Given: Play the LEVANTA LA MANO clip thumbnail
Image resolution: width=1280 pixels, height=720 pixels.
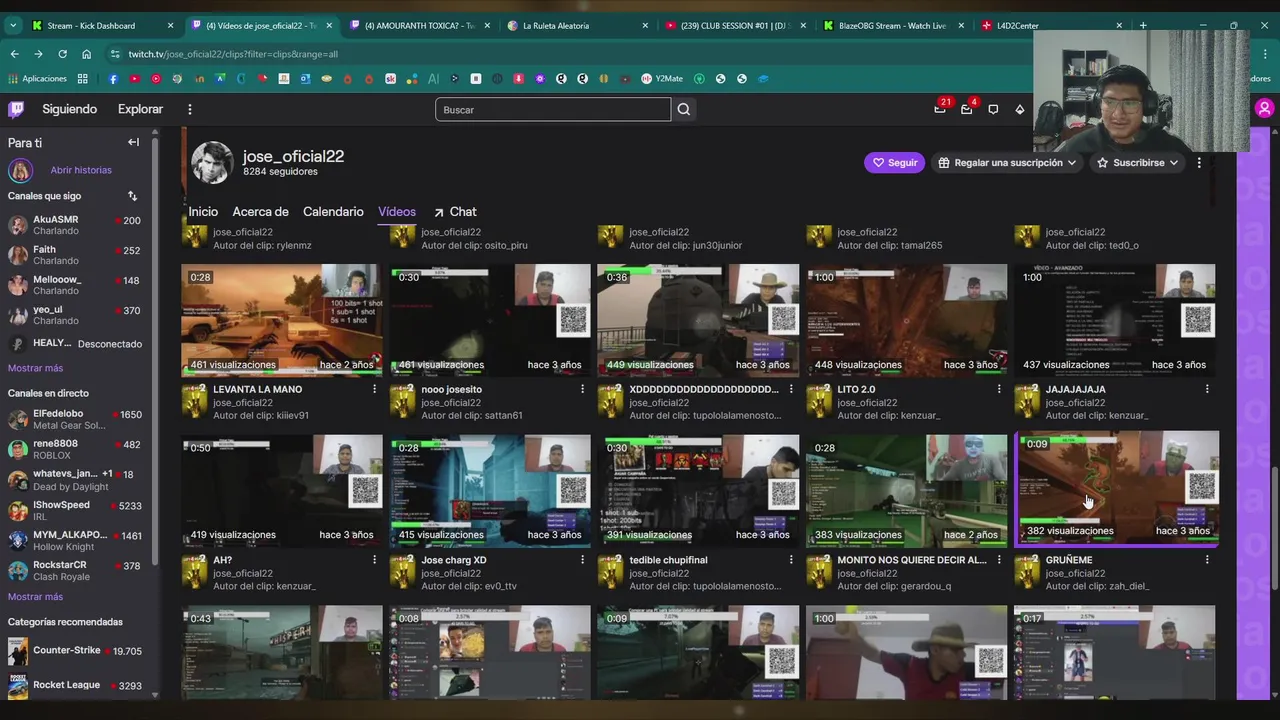Looking at the screenshot, I should pos(282,320).
